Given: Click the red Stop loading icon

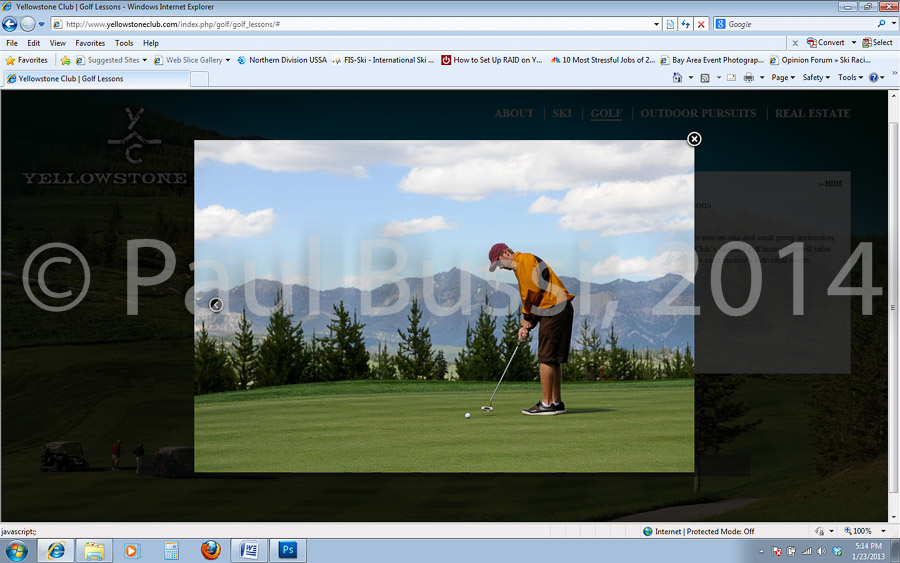Looking at the screenshot, I should pyautogui.click(x=701, y=24).
